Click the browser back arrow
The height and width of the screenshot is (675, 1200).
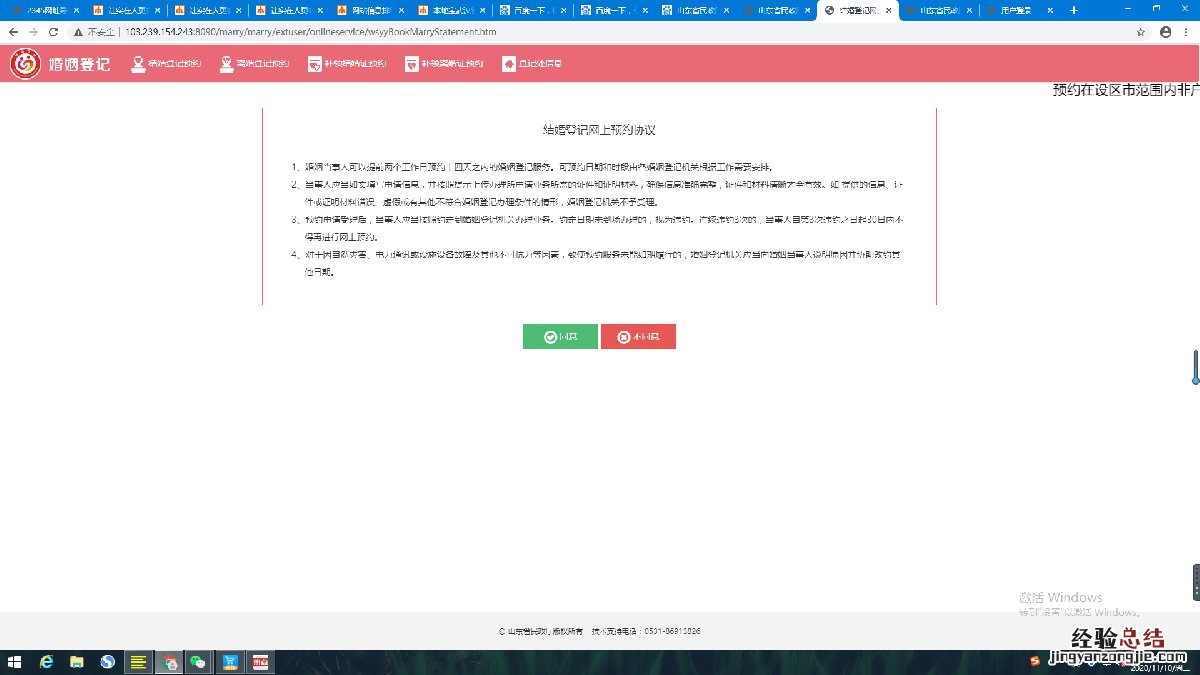[x=13, y=32]
